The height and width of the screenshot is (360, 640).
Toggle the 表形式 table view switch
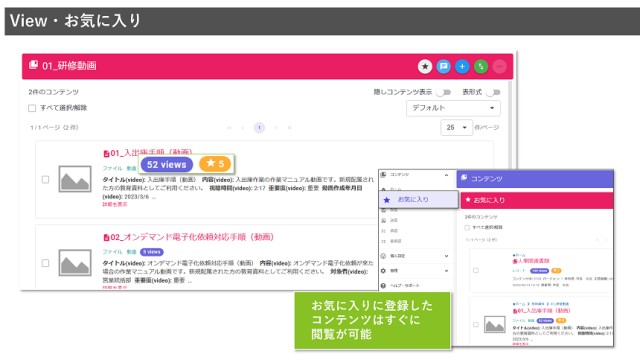[x=493, y=92]
